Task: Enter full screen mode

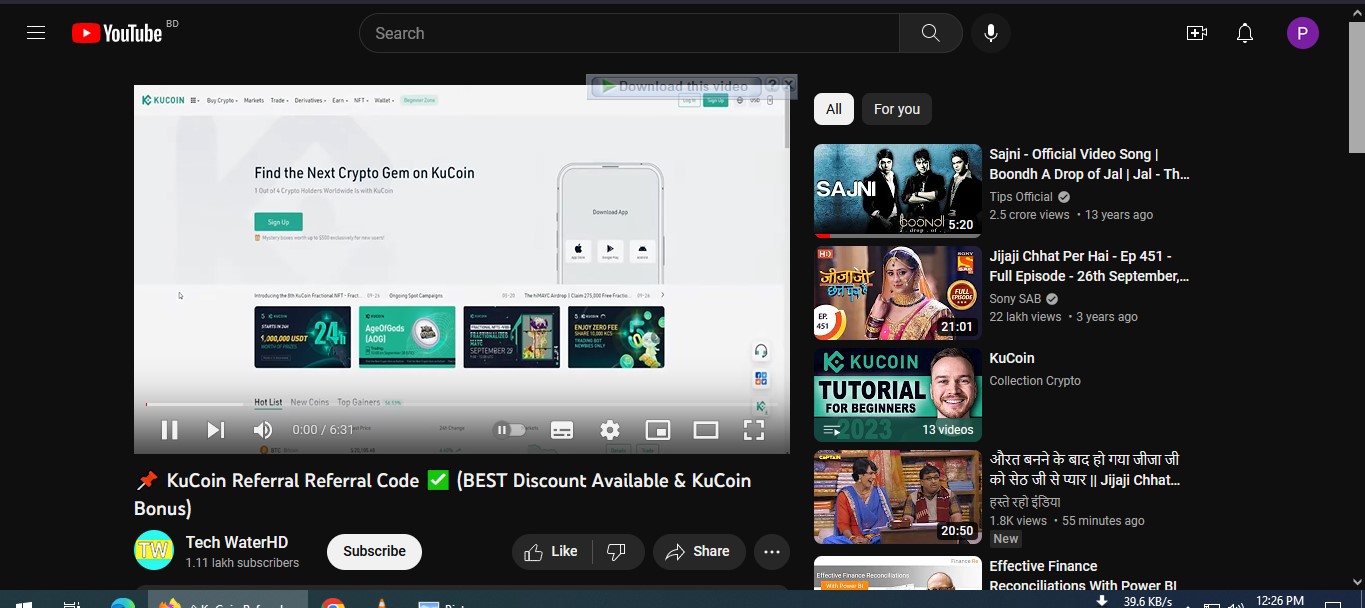Action: tap(754, 430)
